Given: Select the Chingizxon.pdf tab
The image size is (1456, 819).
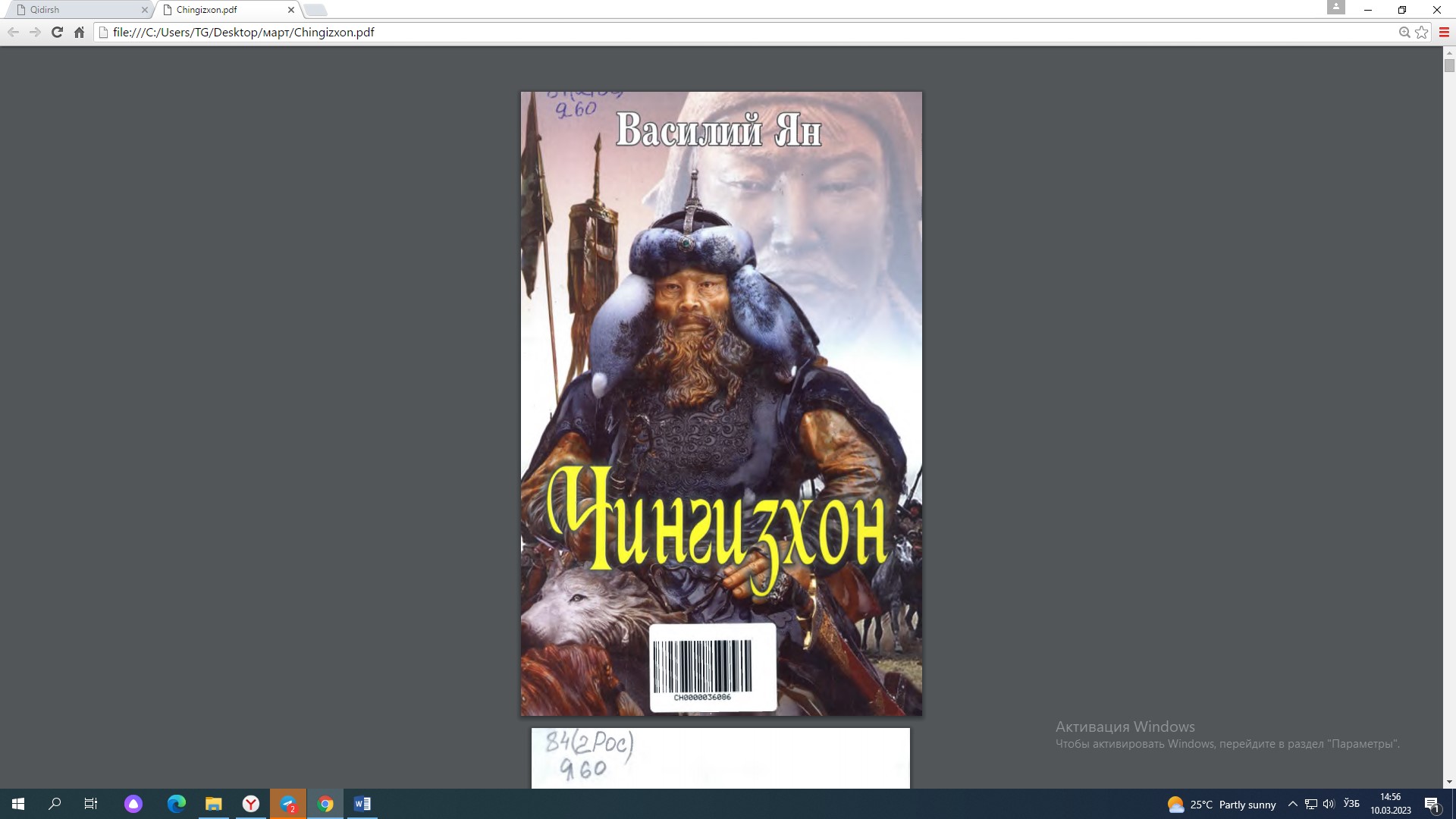Looking at the screenshot, I should coord(220,10).
